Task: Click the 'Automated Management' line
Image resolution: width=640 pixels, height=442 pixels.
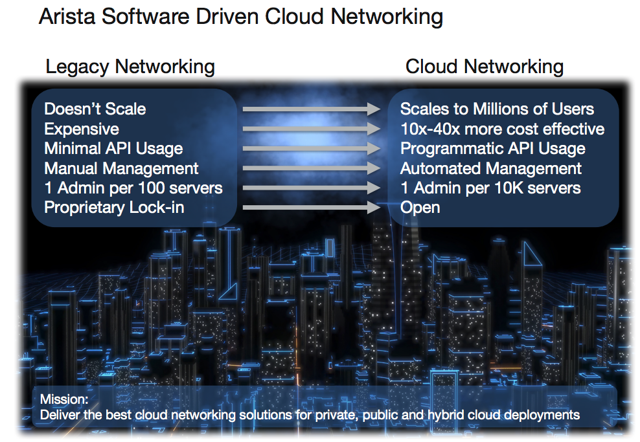Action: click(491, 169)
